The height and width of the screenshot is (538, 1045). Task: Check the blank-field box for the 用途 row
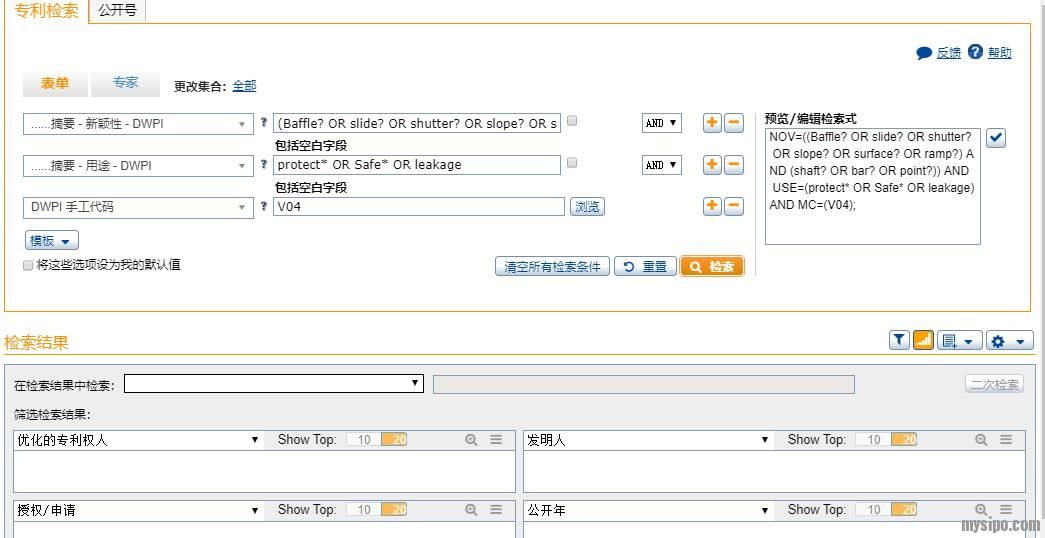[x=572, y=163]
